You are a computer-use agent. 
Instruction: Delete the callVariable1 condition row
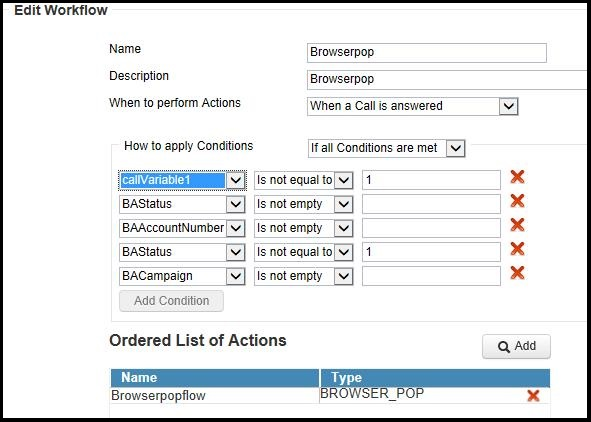(517, 176)
